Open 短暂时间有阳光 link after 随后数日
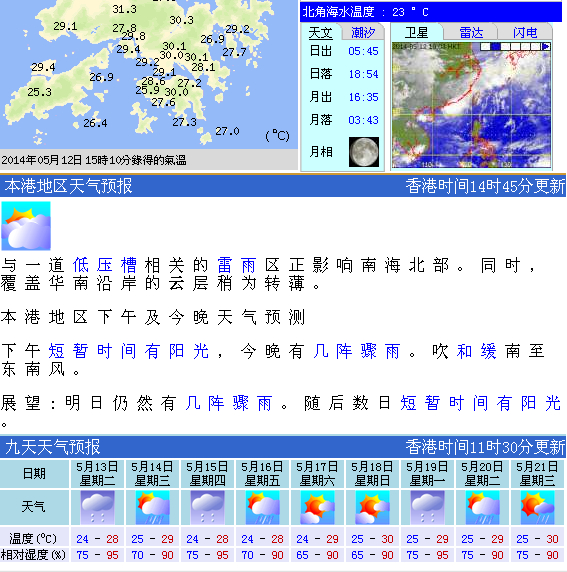This screenshot has height=572, width=567. [480, 403]
